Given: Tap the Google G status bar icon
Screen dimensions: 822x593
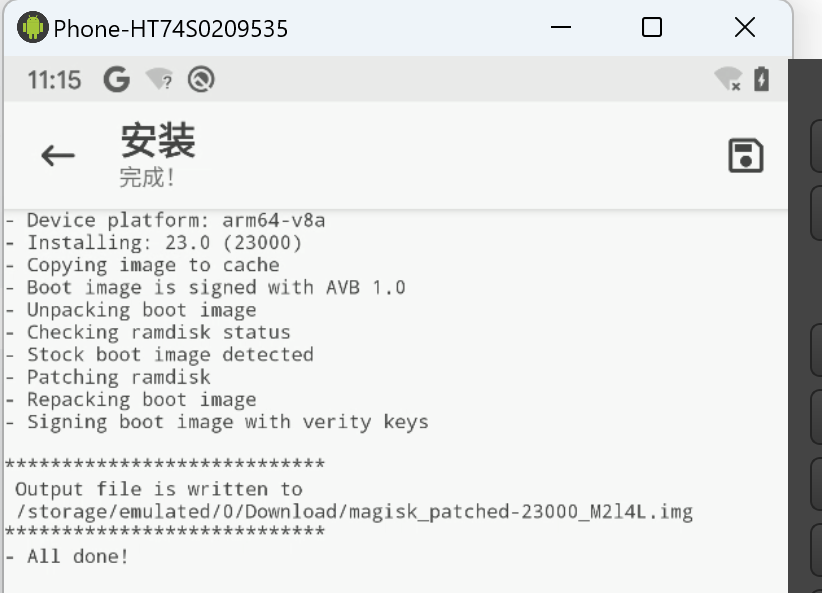Looking at the screenshot, I should click(117, 79).
